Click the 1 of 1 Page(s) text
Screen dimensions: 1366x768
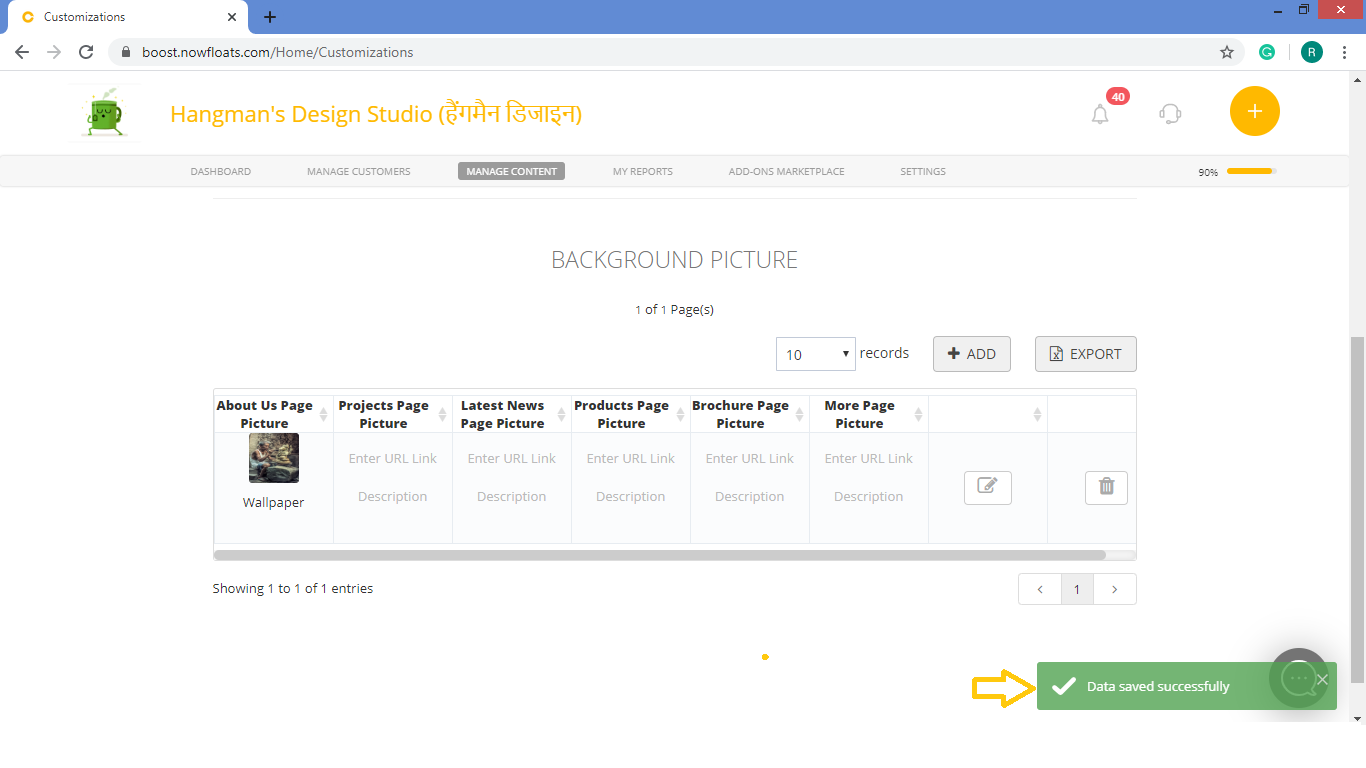coord(675,309)
